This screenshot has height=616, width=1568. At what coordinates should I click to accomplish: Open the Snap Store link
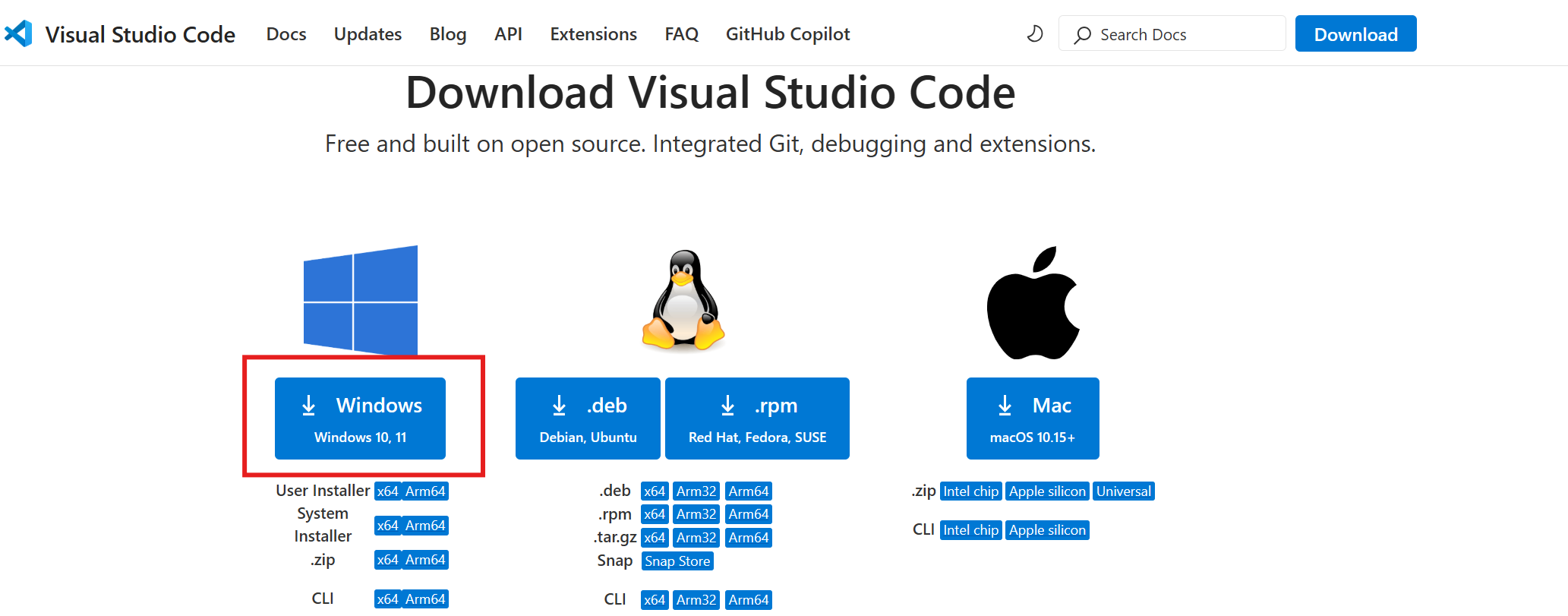coord(677,561)
